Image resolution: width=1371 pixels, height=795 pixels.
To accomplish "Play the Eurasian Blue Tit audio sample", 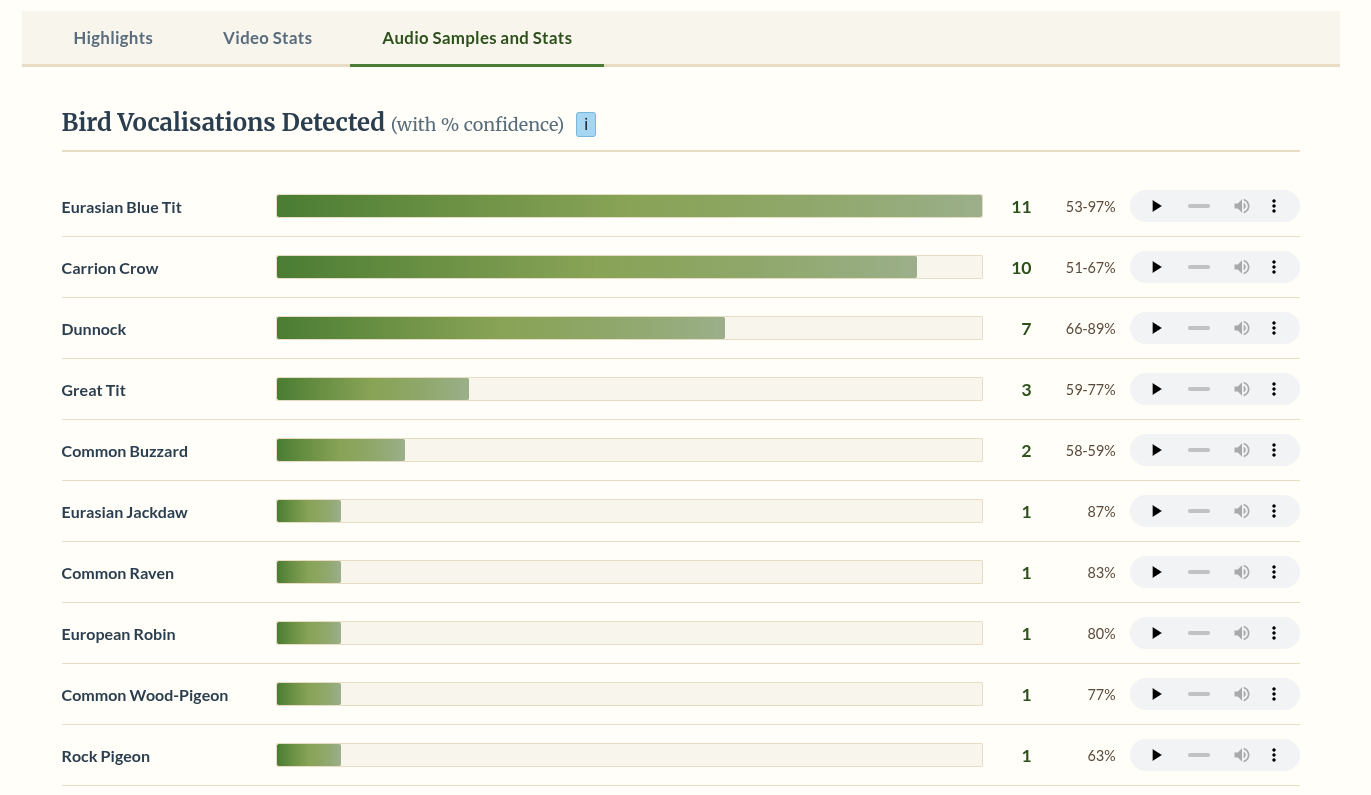I will tap(1156, 206).
